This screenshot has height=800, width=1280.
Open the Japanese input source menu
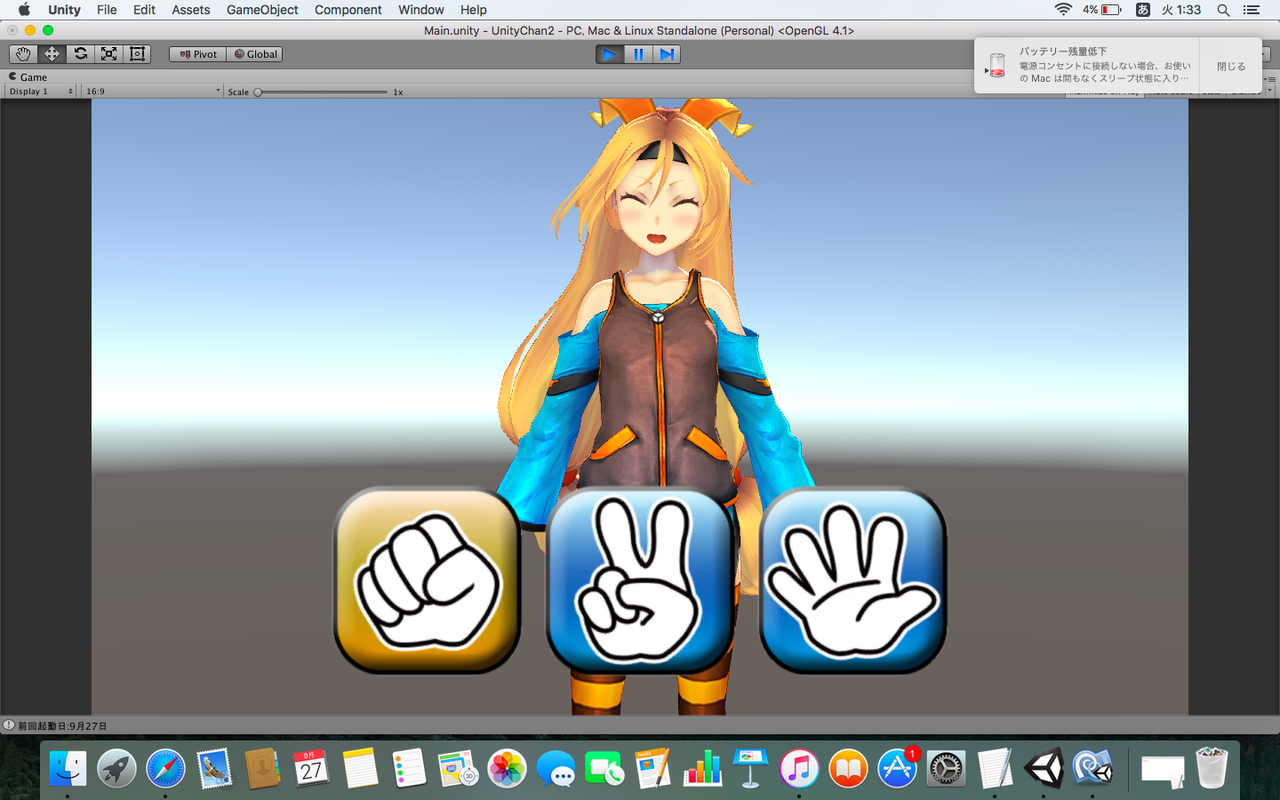click(x=1143, y=10)
